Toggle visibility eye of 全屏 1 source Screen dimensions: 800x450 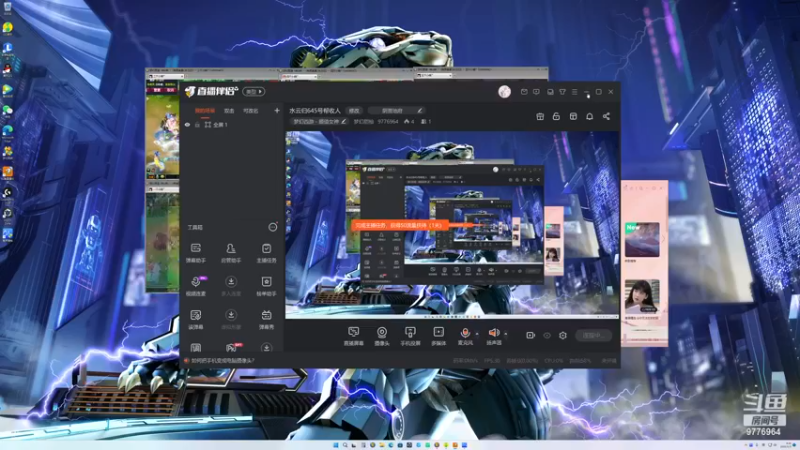(187, 124)
